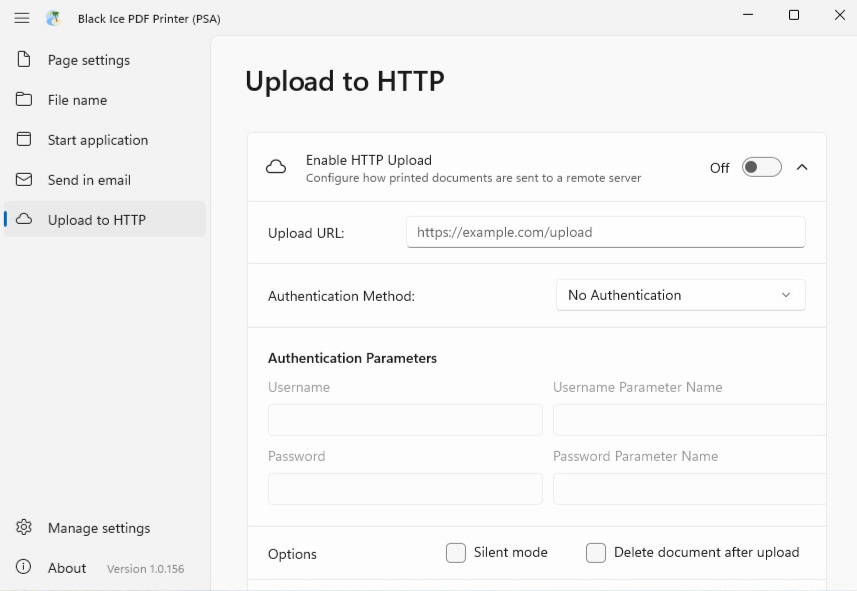Open Manage settings page

tap(105, 528)
